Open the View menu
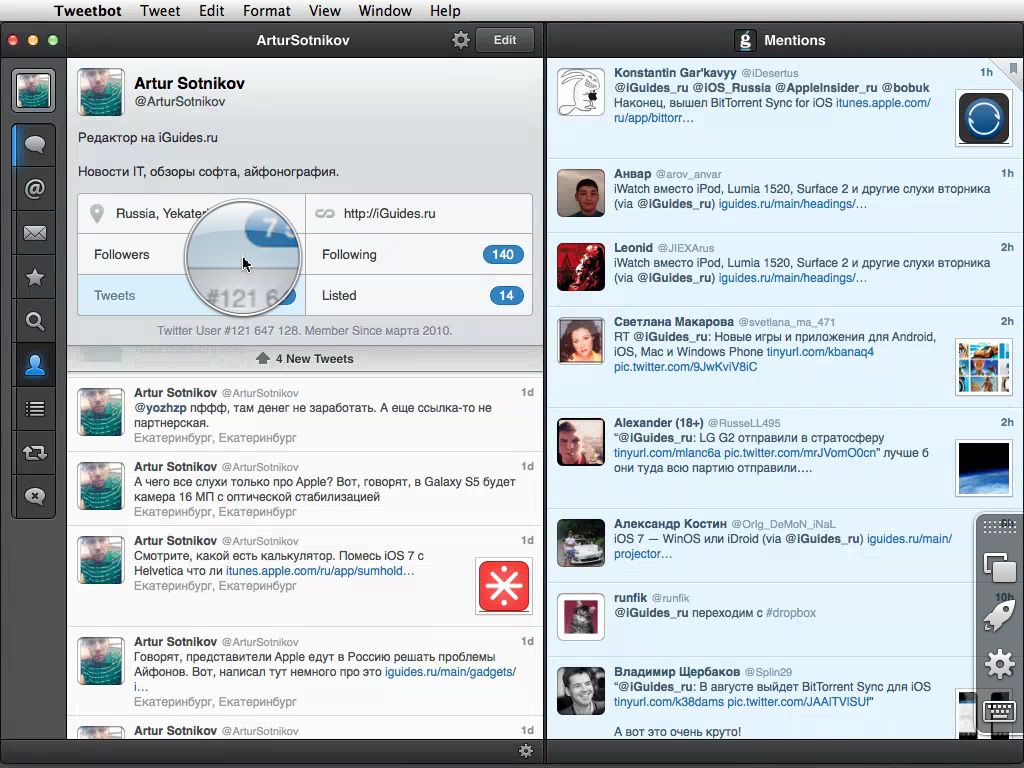 [325, 11]
